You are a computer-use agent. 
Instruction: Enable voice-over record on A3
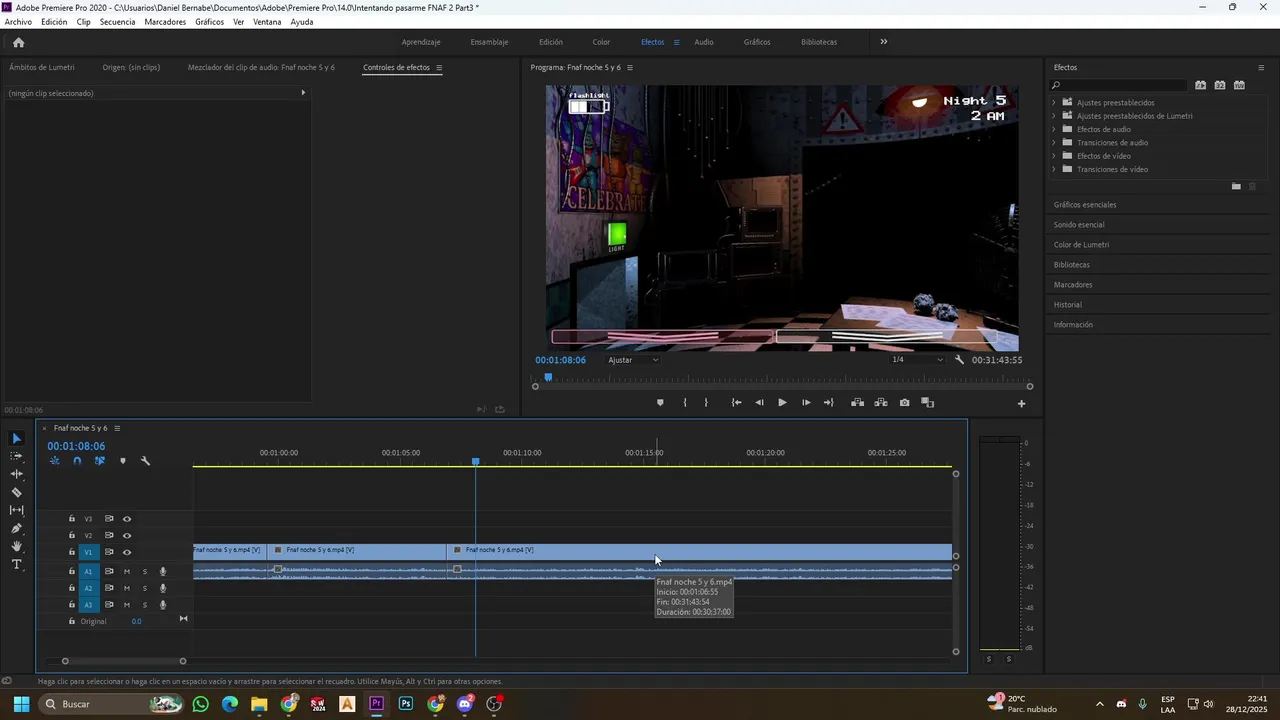pyautogui.click(x=163, y=605)
